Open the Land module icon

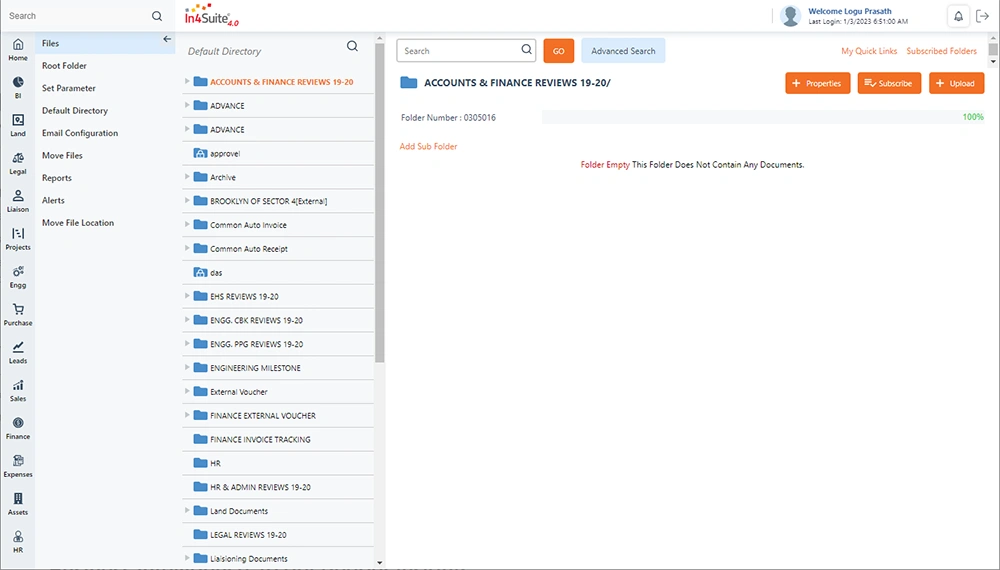tap(18, 124)
